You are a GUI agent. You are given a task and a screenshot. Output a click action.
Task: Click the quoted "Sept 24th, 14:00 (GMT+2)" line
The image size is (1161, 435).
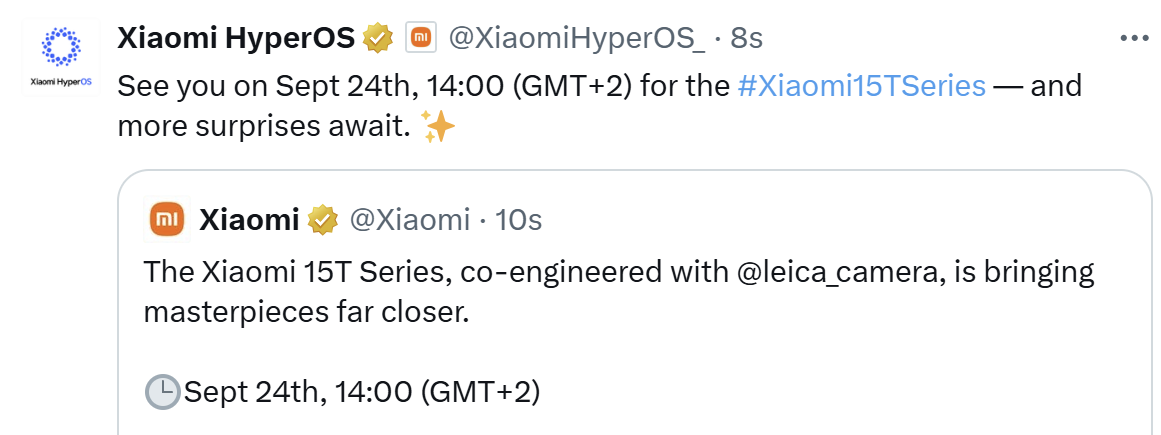point(362,392)
